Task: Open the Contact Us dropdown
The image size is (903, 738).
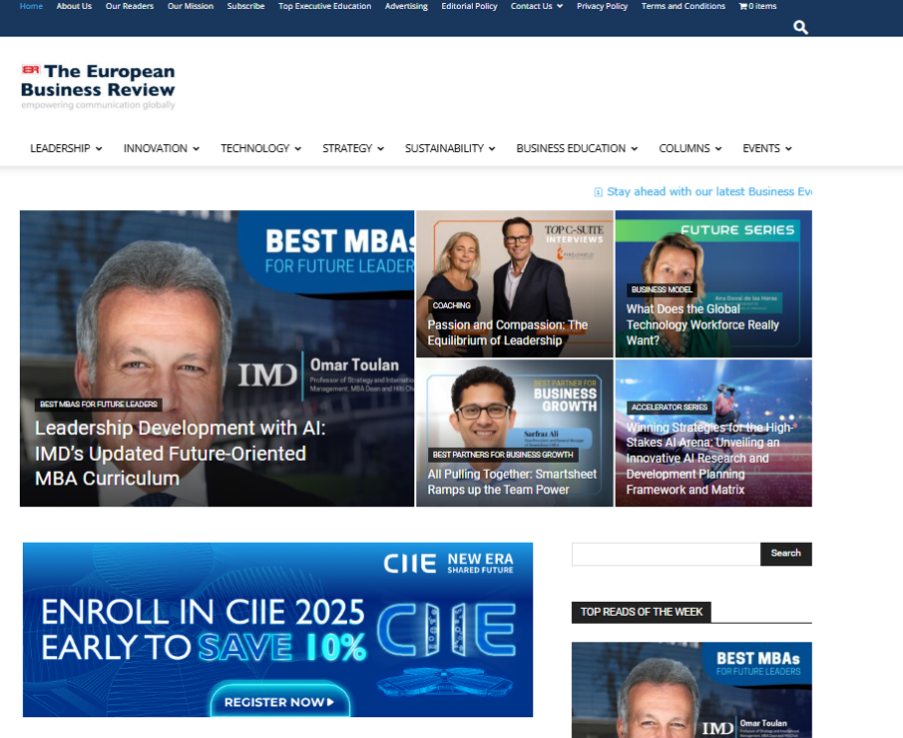Action: [x=537, y=6]
